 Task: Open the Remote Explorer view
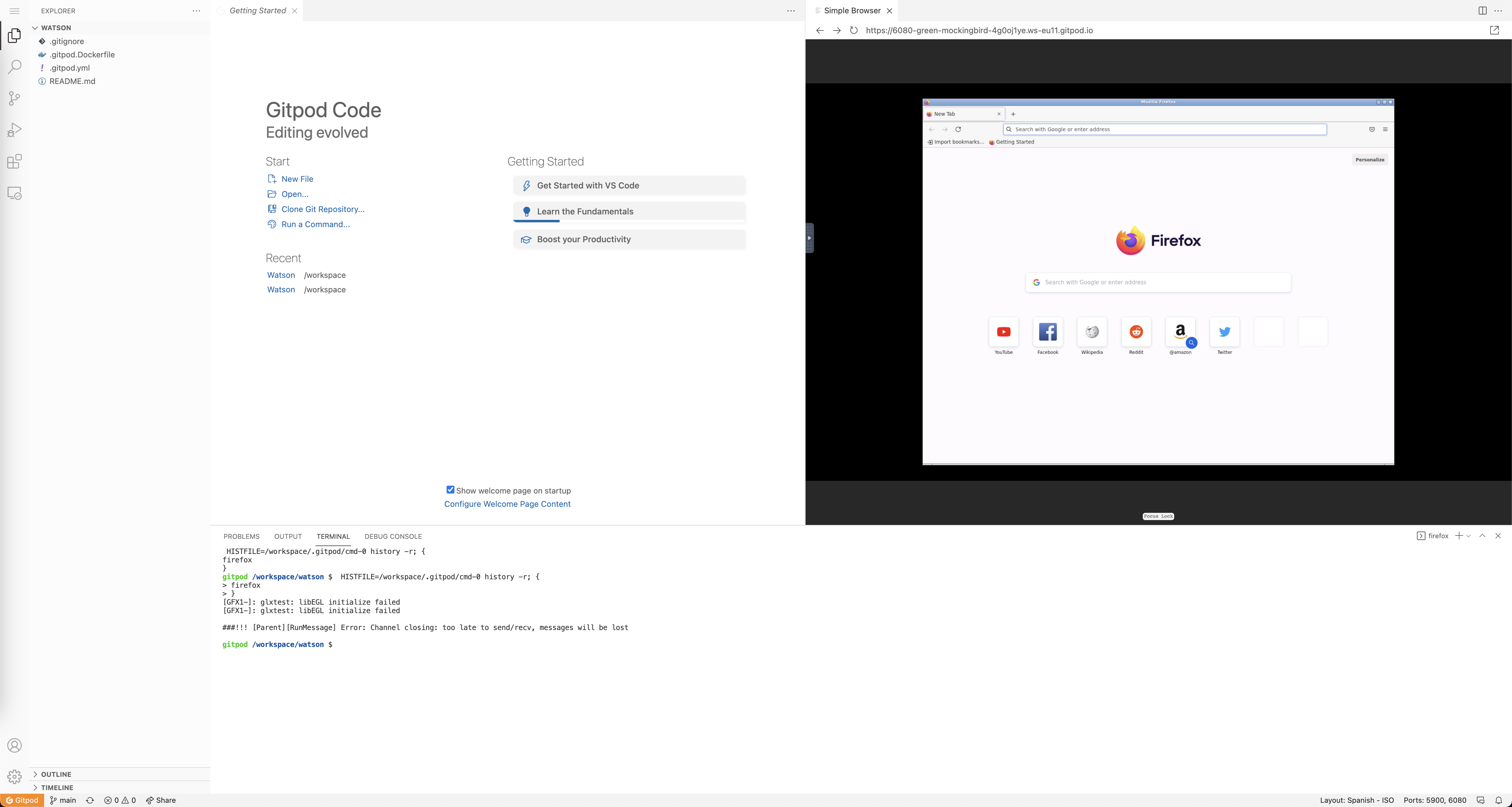14,193
